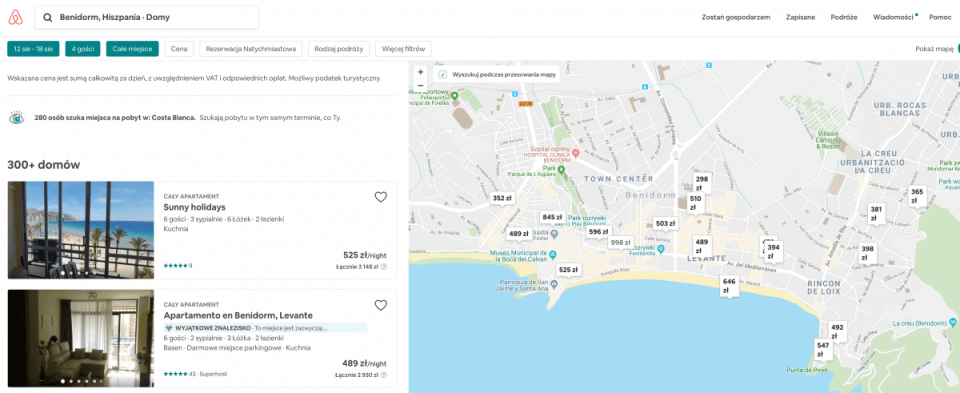Viewport: 960px width, 393px height.
Task: Open the Podróże menu
Action: (844, 17)
